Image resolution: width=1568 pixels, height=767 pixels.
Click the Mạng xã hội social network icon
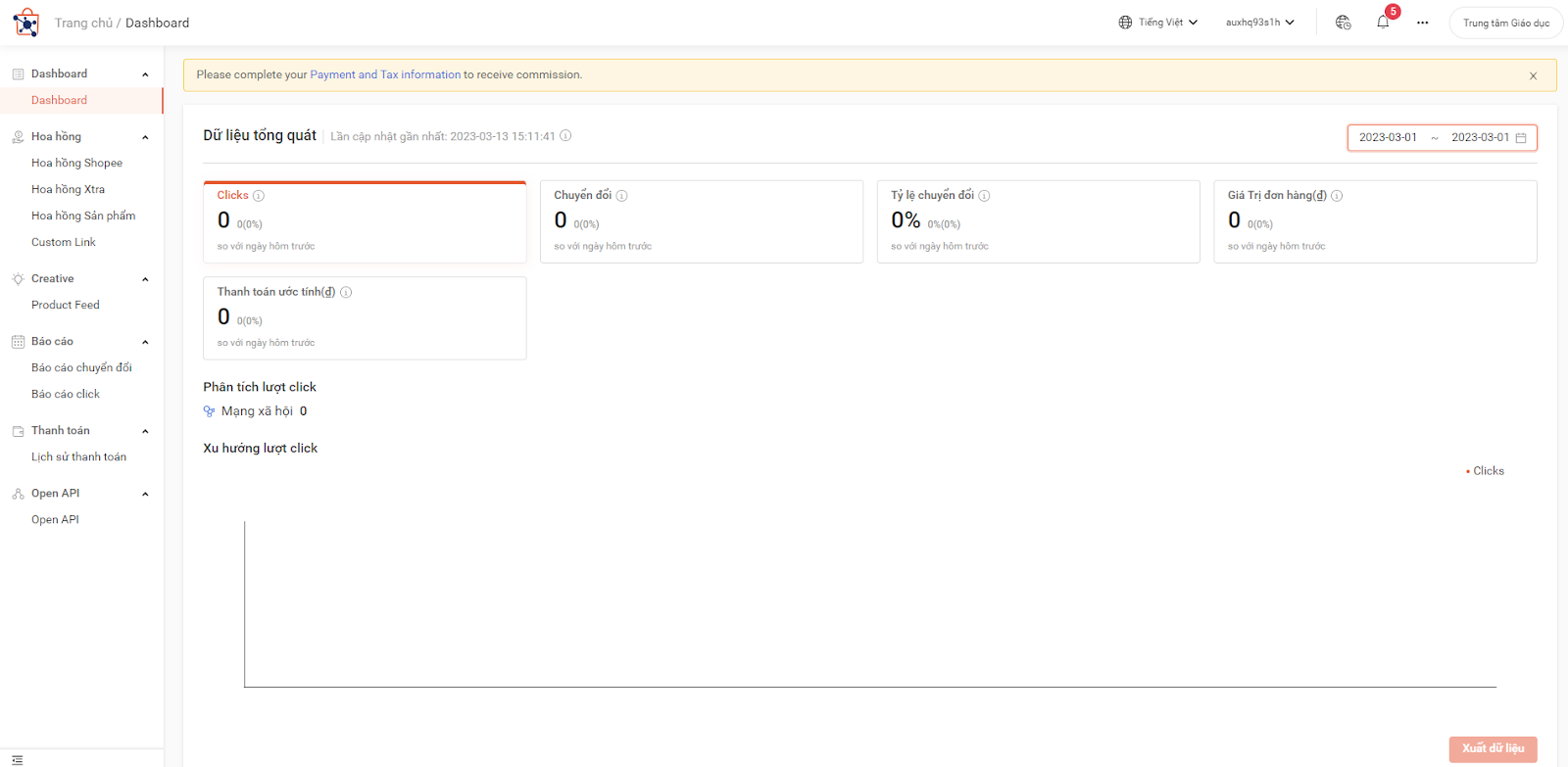point(209,411)
